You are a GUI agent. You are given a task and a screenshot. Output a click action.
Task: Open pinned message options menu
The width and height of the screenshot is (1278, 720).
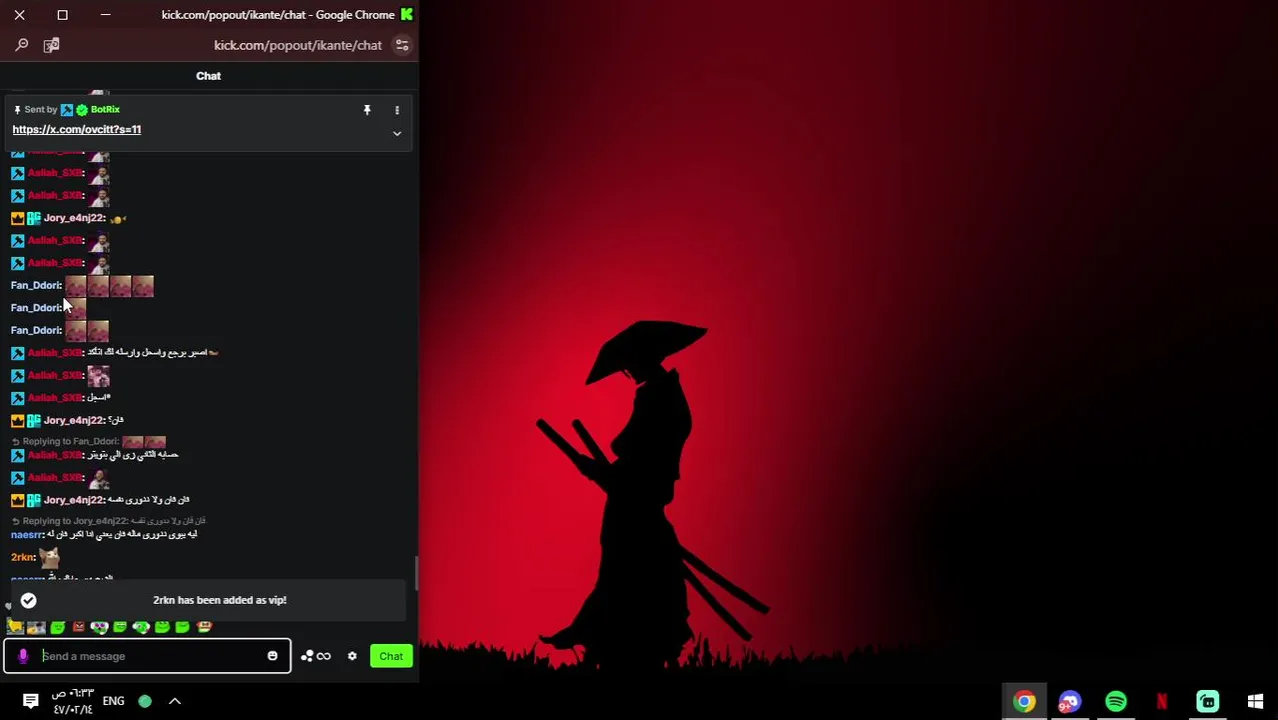pyautogui.click(x=397, y=110)
